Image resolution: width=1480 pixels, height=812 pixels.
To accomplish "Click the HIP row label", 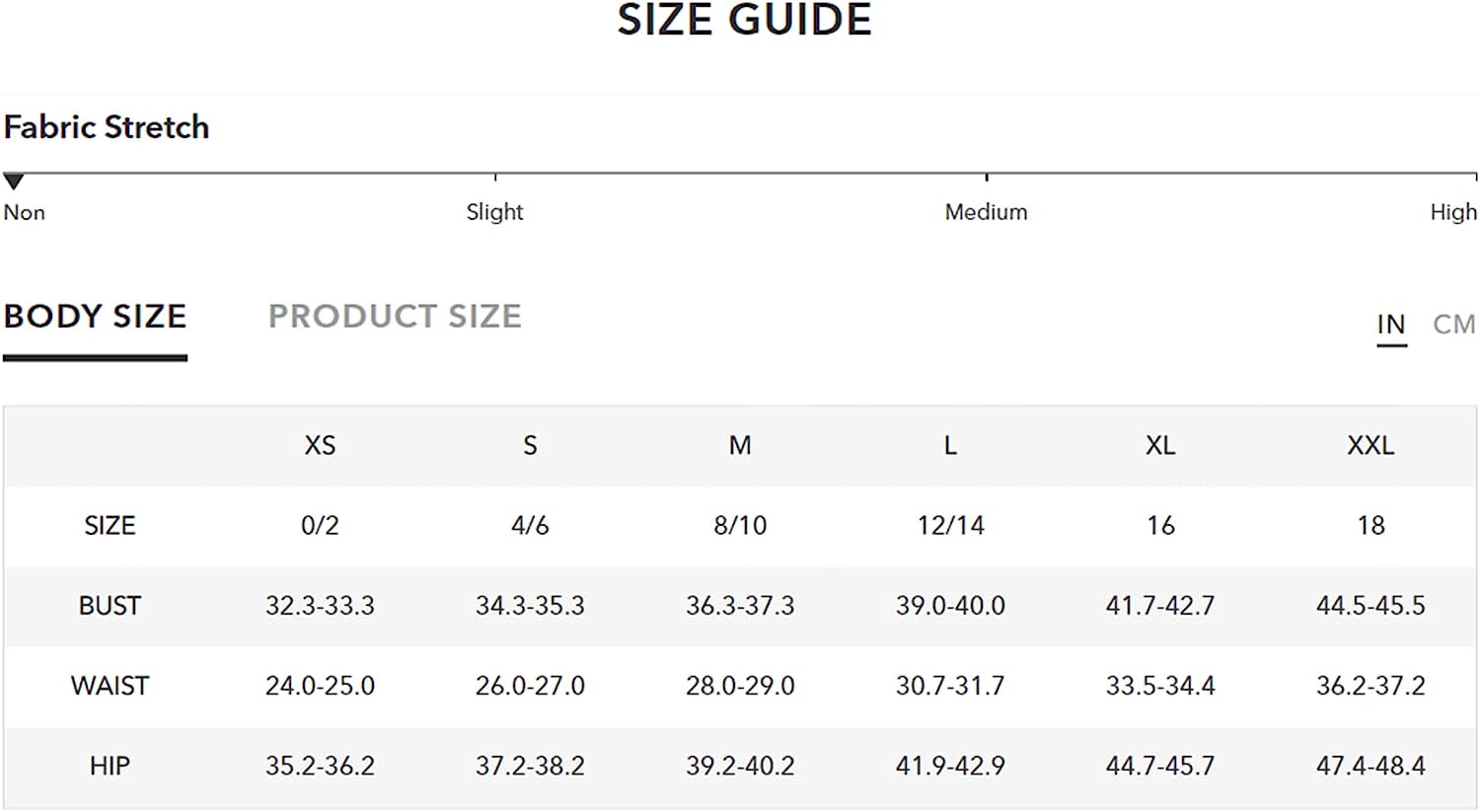I will 110,766.
